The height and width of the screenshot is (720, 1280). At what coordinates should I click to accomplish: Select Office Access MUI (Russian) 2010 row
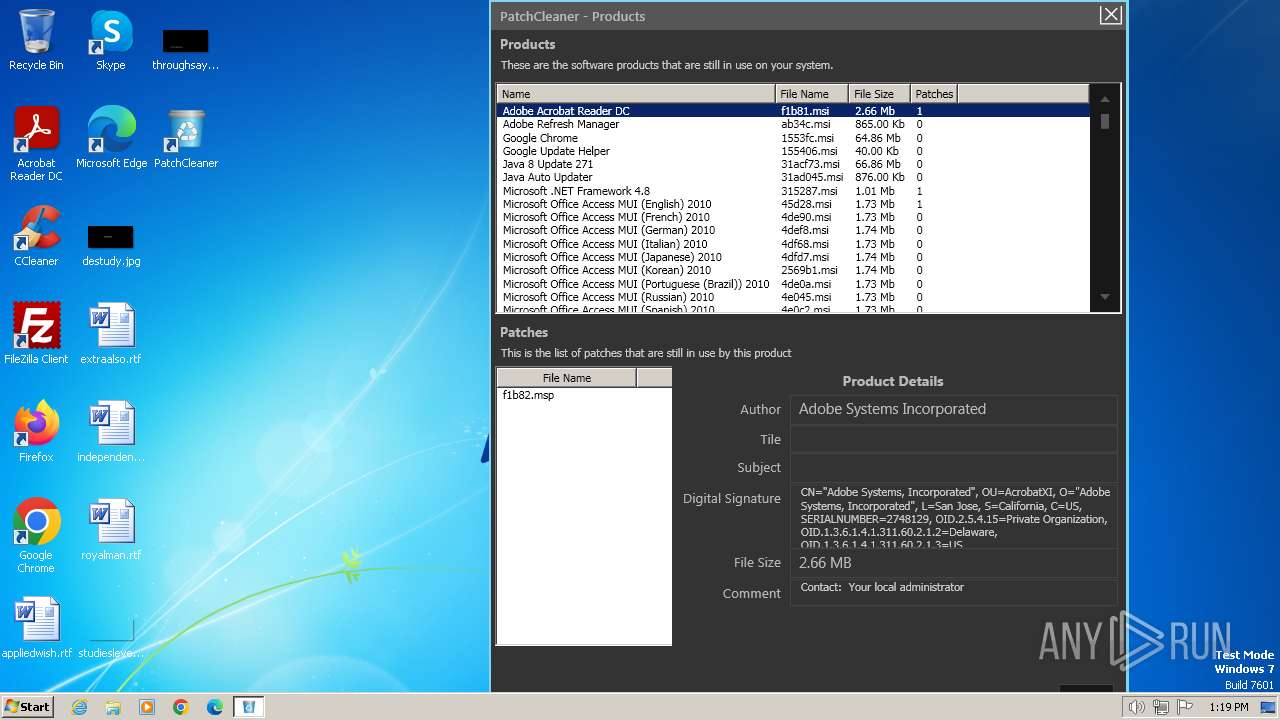pos(793,297)
